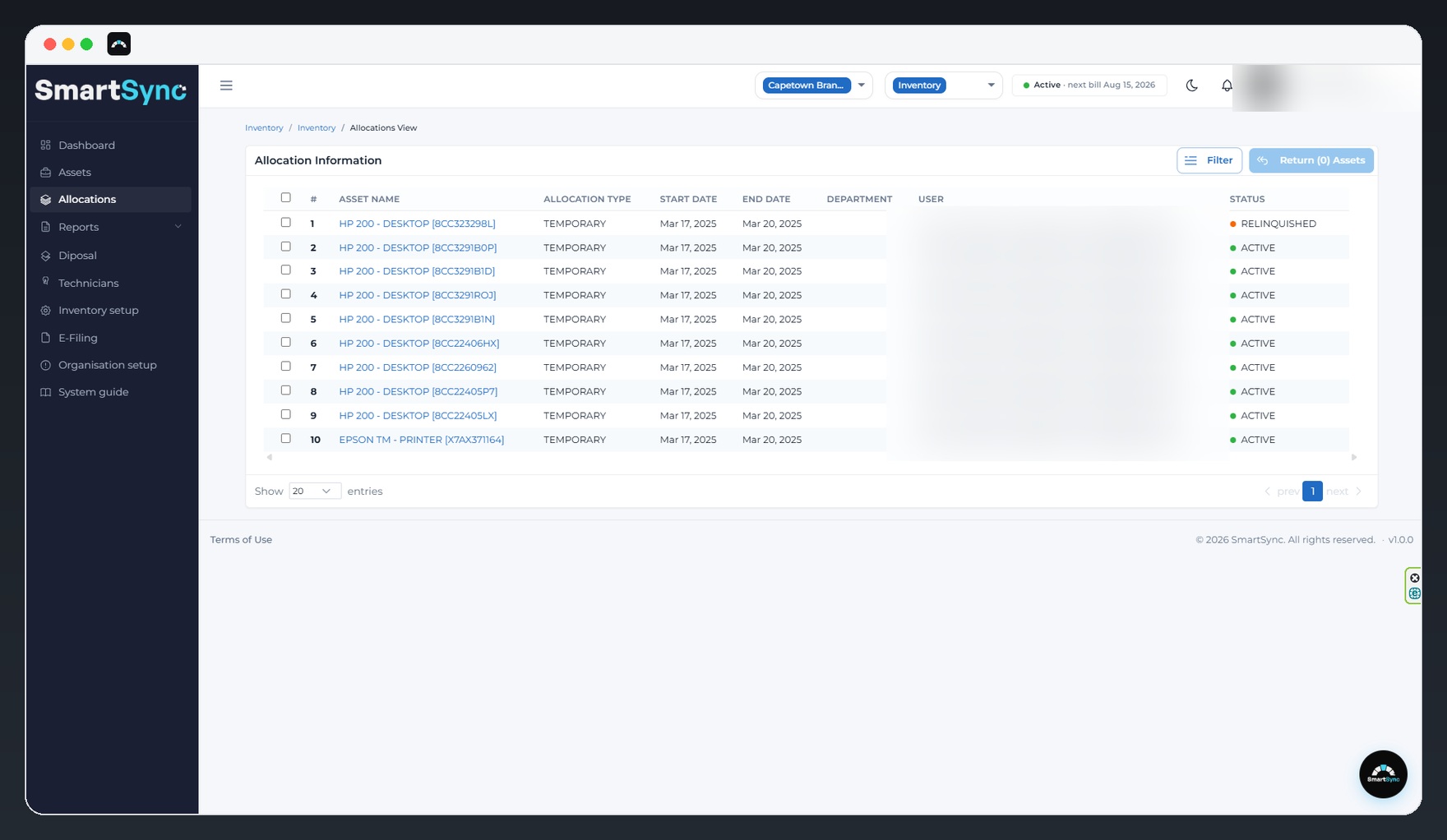
Task: Check the box for row 6 HP 200 8CC22406HX
Action: tap(286, 342)
